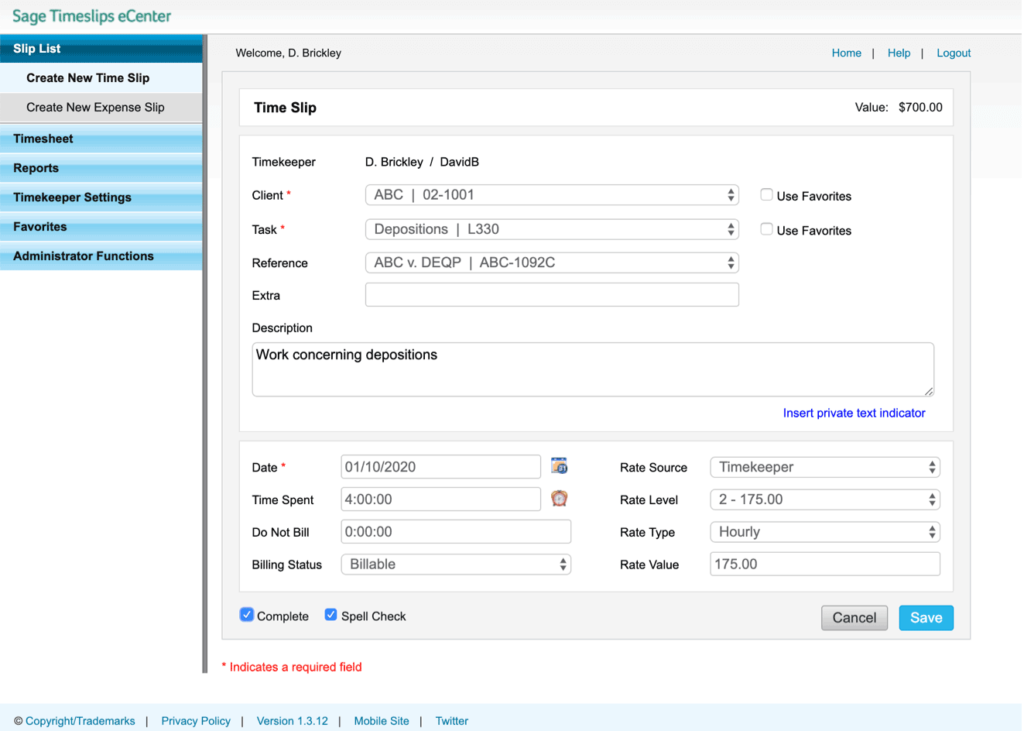The image size is (1024, 731).
Task: Open the Client dropdown showing ABC 02-1001
Action: click(x=551, y=194)
